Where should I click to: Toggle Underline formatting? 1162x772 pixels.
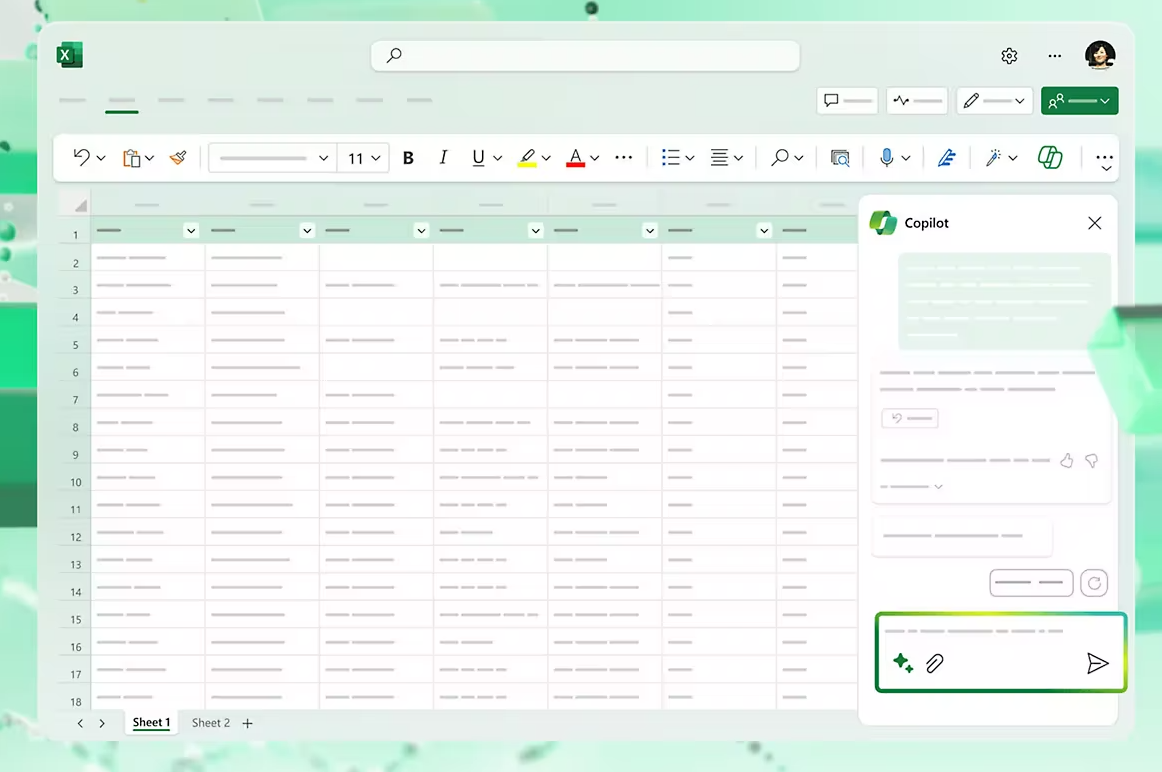click(478, 157)
